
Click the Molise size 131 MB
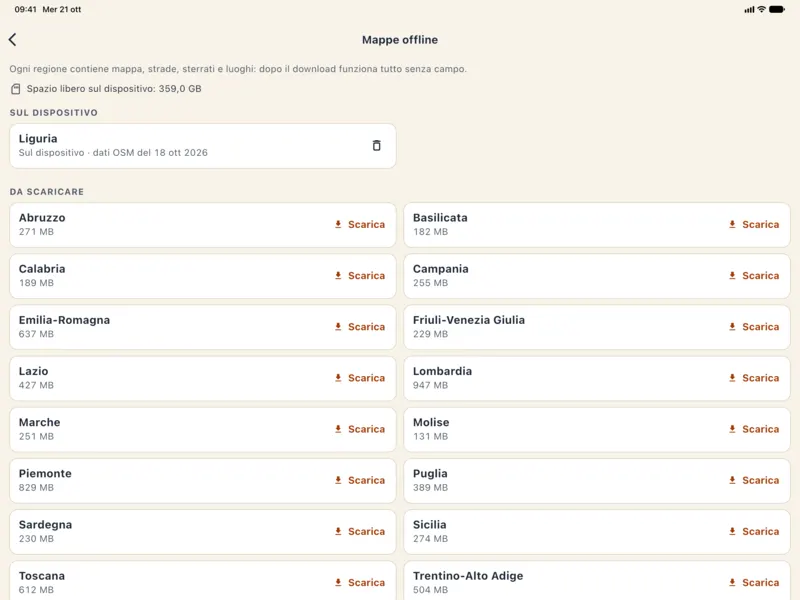(x=431, y=436)
